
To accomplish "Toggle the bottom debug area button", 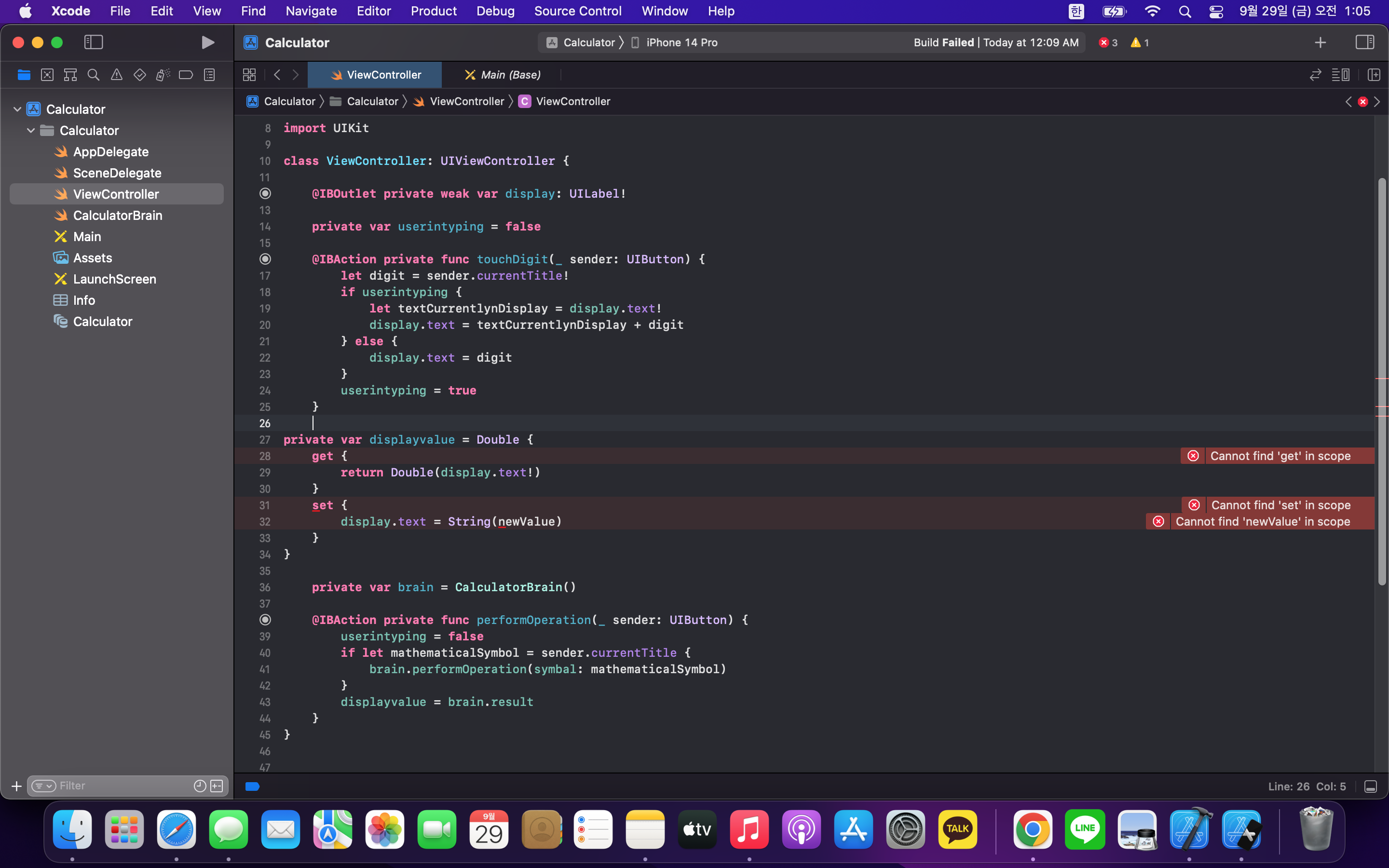I will [1371, 787].
